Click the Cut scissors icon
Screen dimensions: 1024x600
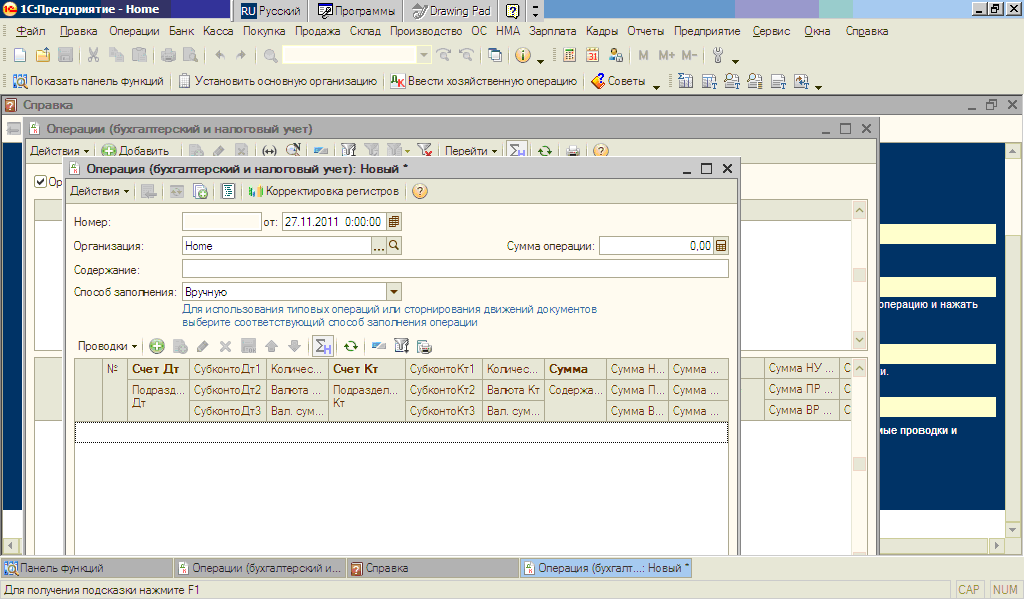[93, 55]
